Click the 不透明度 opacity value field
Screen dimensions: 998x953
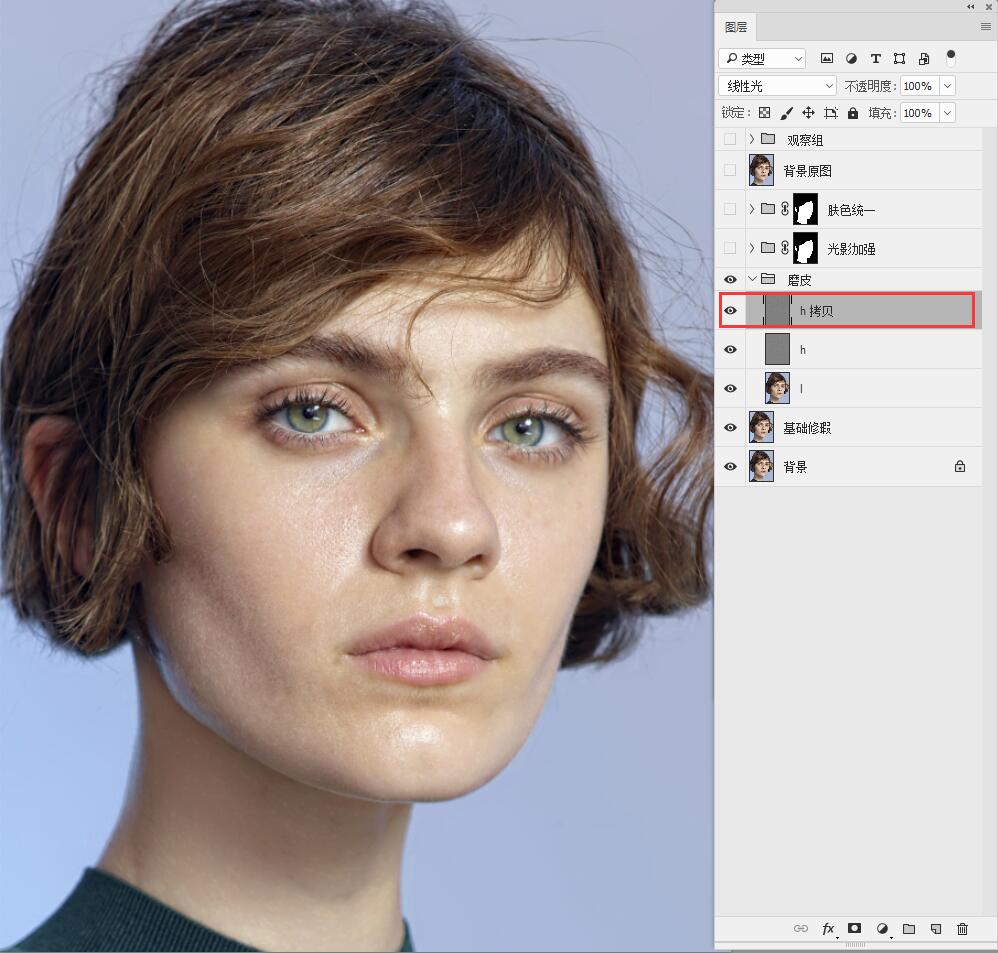pyautogui.click(x=920, y=86)
